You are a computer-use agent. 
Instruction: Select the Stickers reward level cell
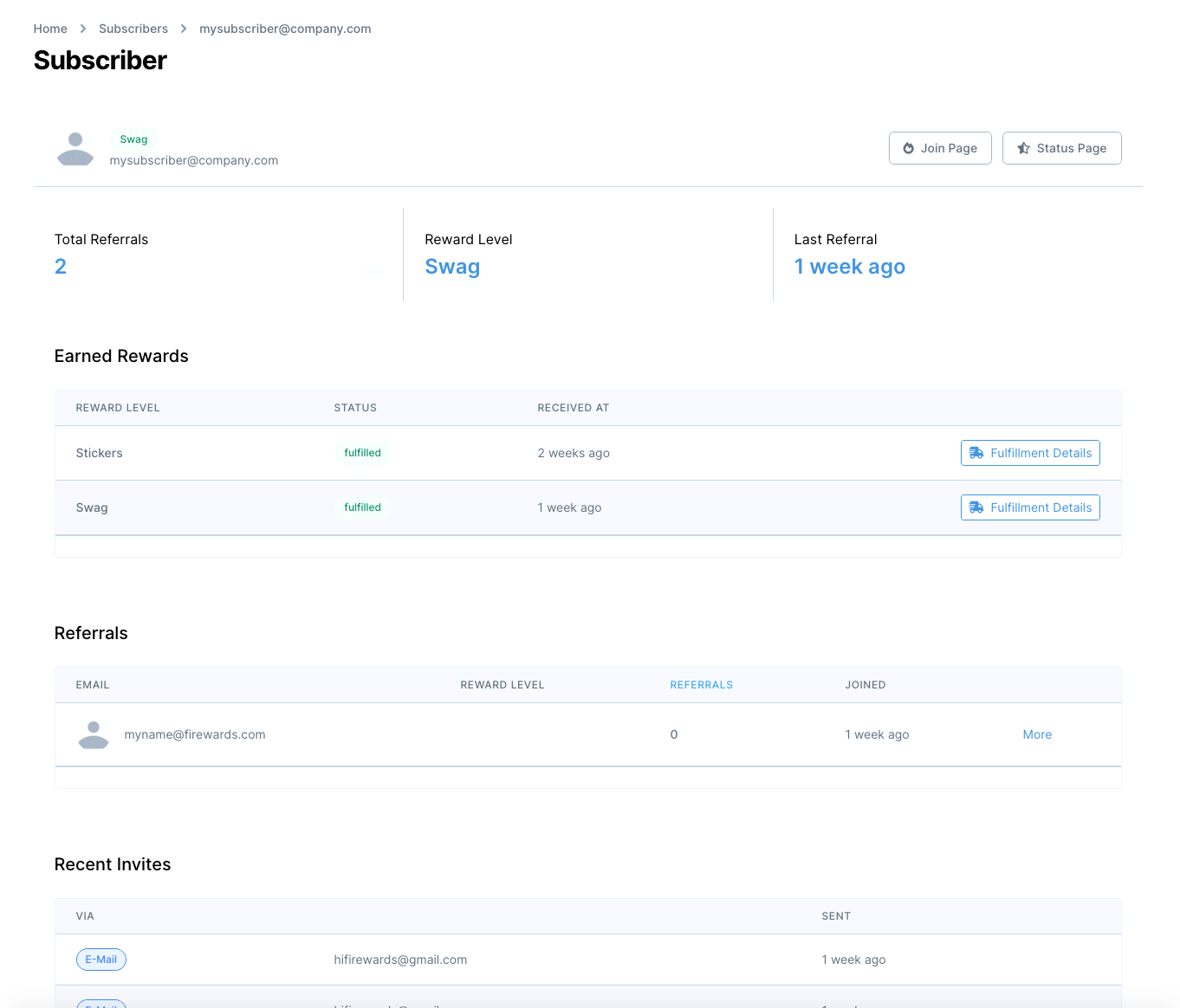[99, 453]
